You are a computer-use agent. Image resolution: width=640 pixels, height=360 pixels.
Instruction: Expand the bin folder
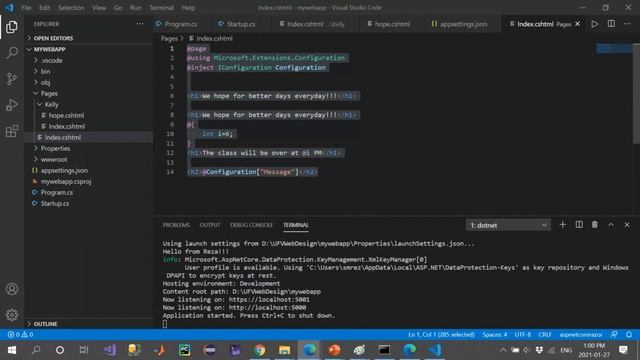click(45, 71)
